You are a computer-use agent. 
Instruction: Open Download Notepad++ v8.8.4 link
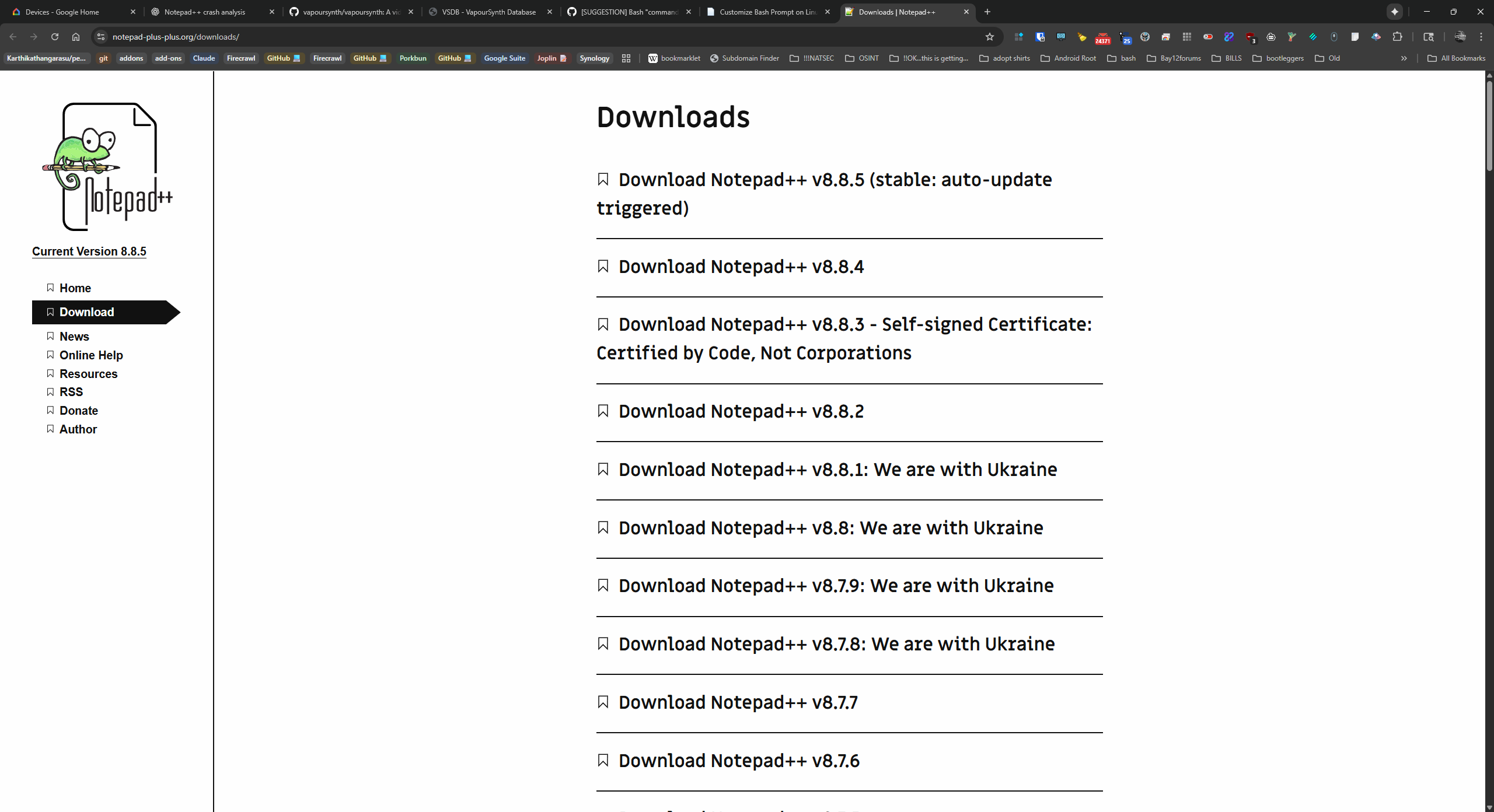[741, 267]
